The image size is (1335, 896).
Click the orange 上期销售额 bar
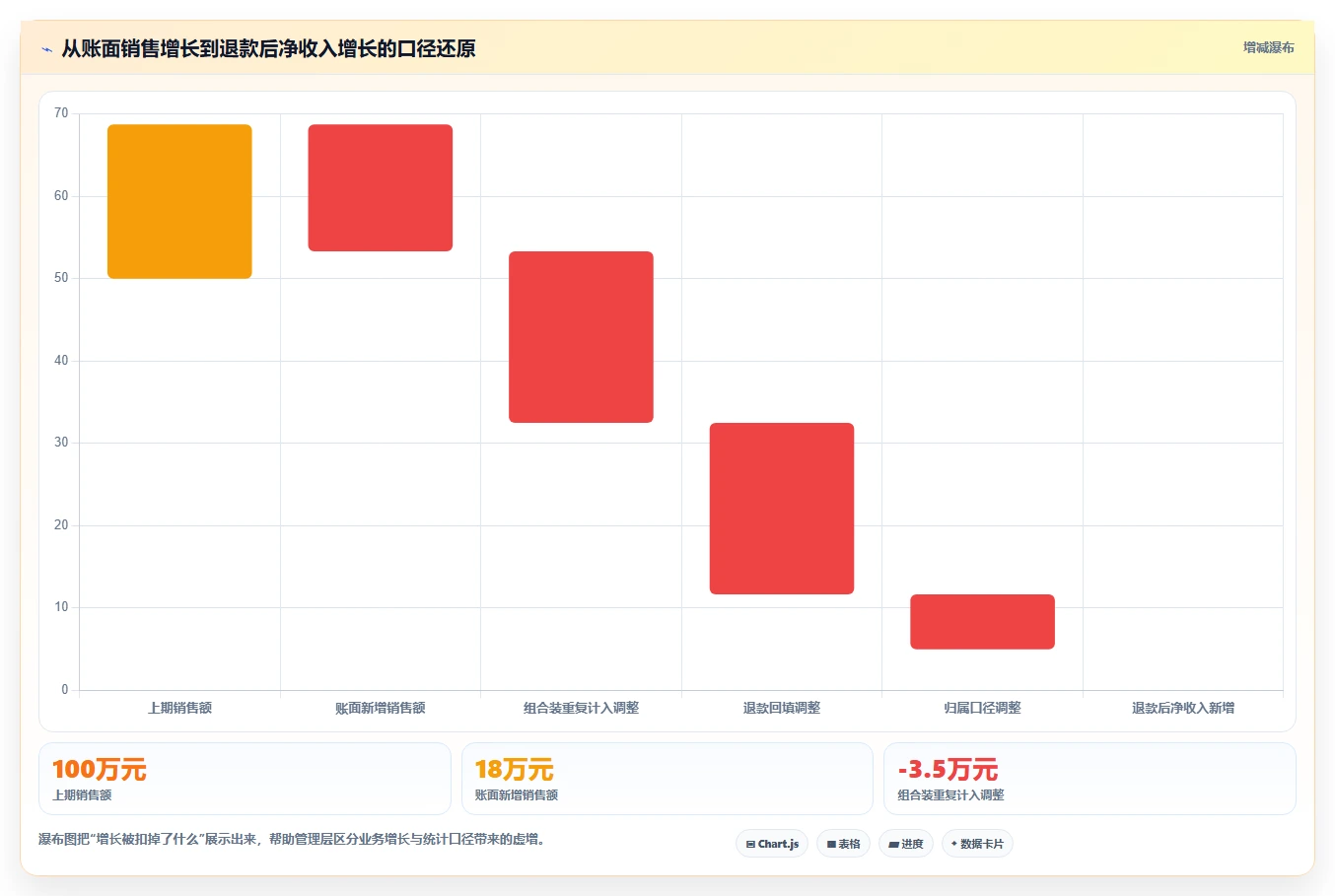tap(179, 201)
